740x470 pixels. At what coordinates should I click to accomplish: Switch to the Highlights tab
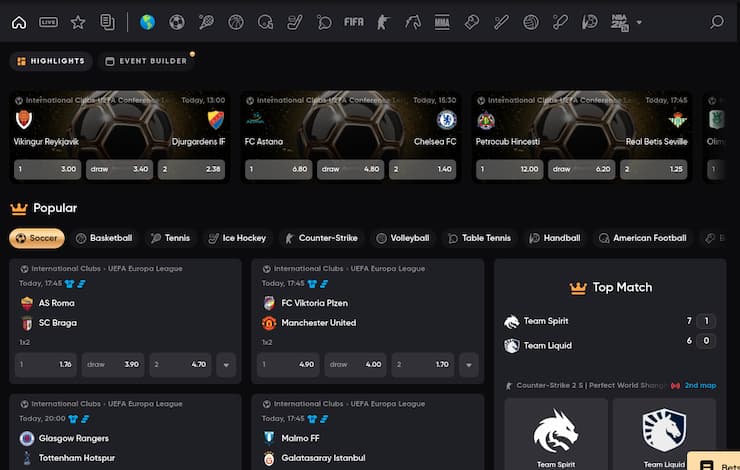[x=50, y=61]
